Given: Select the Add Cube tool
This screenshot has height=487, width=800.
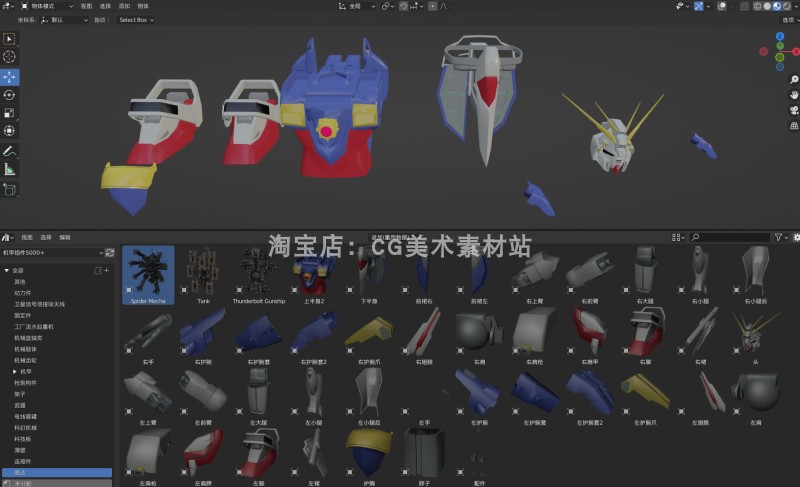Looking at the screenshot, I should click(x=9, y=190).
